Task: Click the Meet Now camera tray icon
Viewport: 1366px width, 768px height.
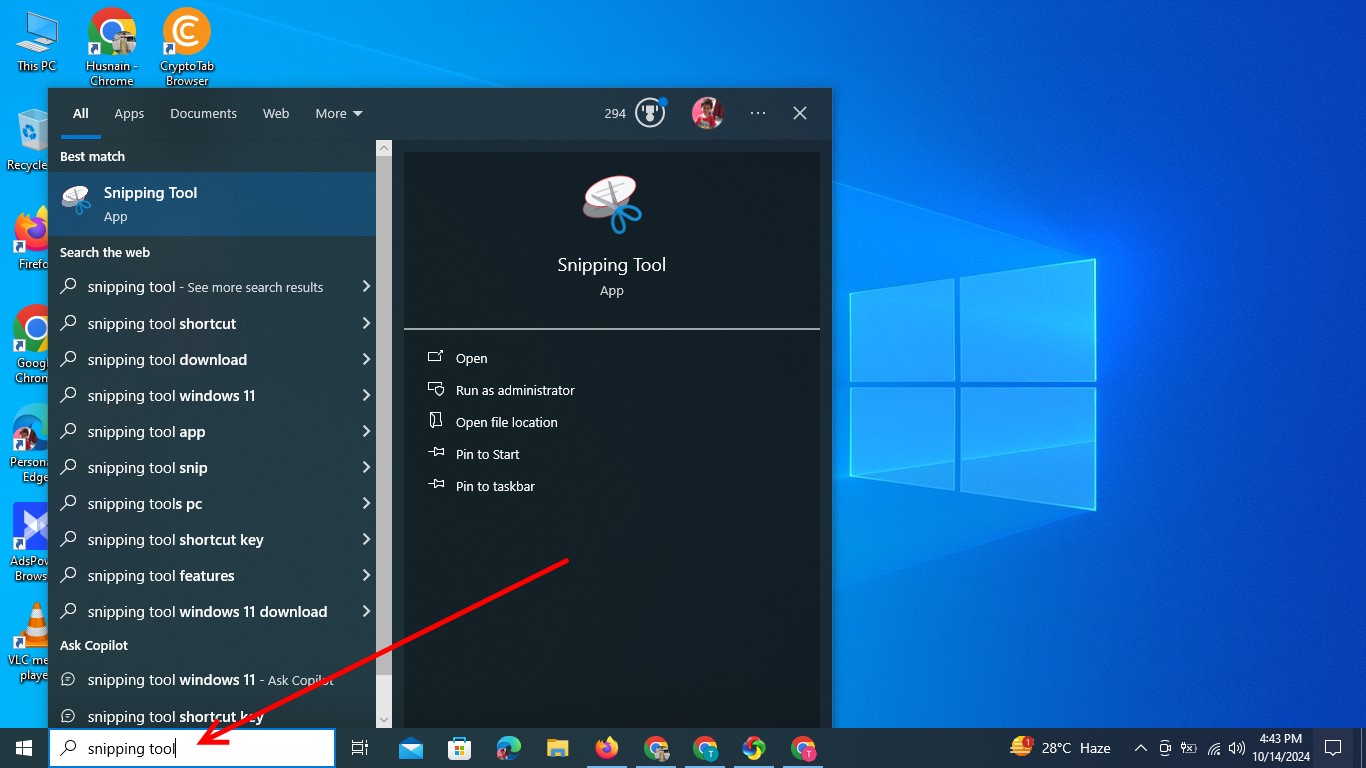Action: (x=1165, y=748)
